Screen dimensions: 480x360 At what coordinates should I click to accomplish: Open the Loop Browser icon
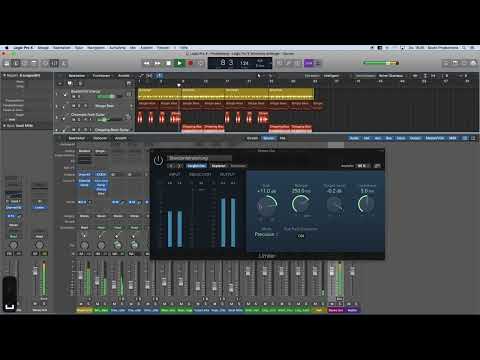[464, 63]
